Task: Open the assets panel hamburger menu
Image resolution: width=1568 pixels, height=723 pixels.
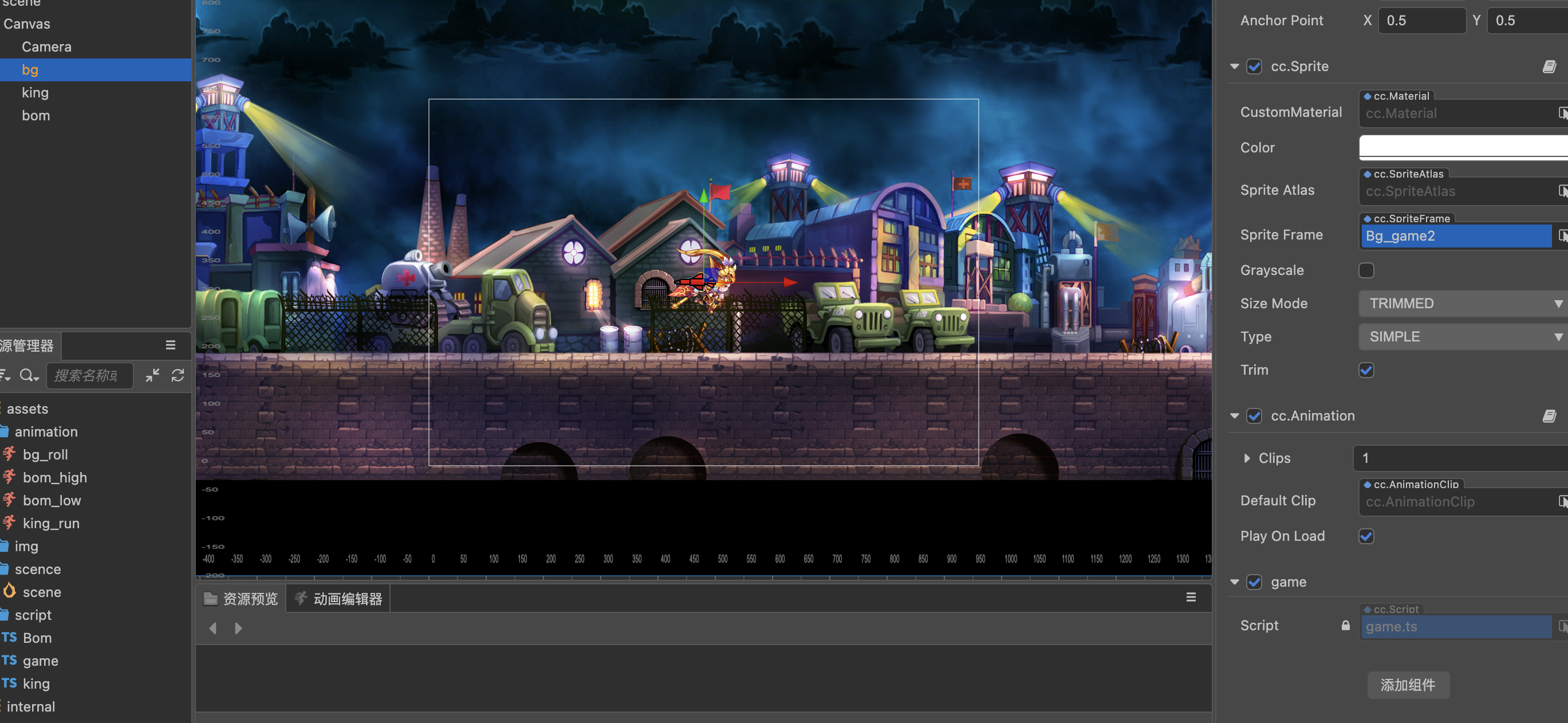Action: 171,345
